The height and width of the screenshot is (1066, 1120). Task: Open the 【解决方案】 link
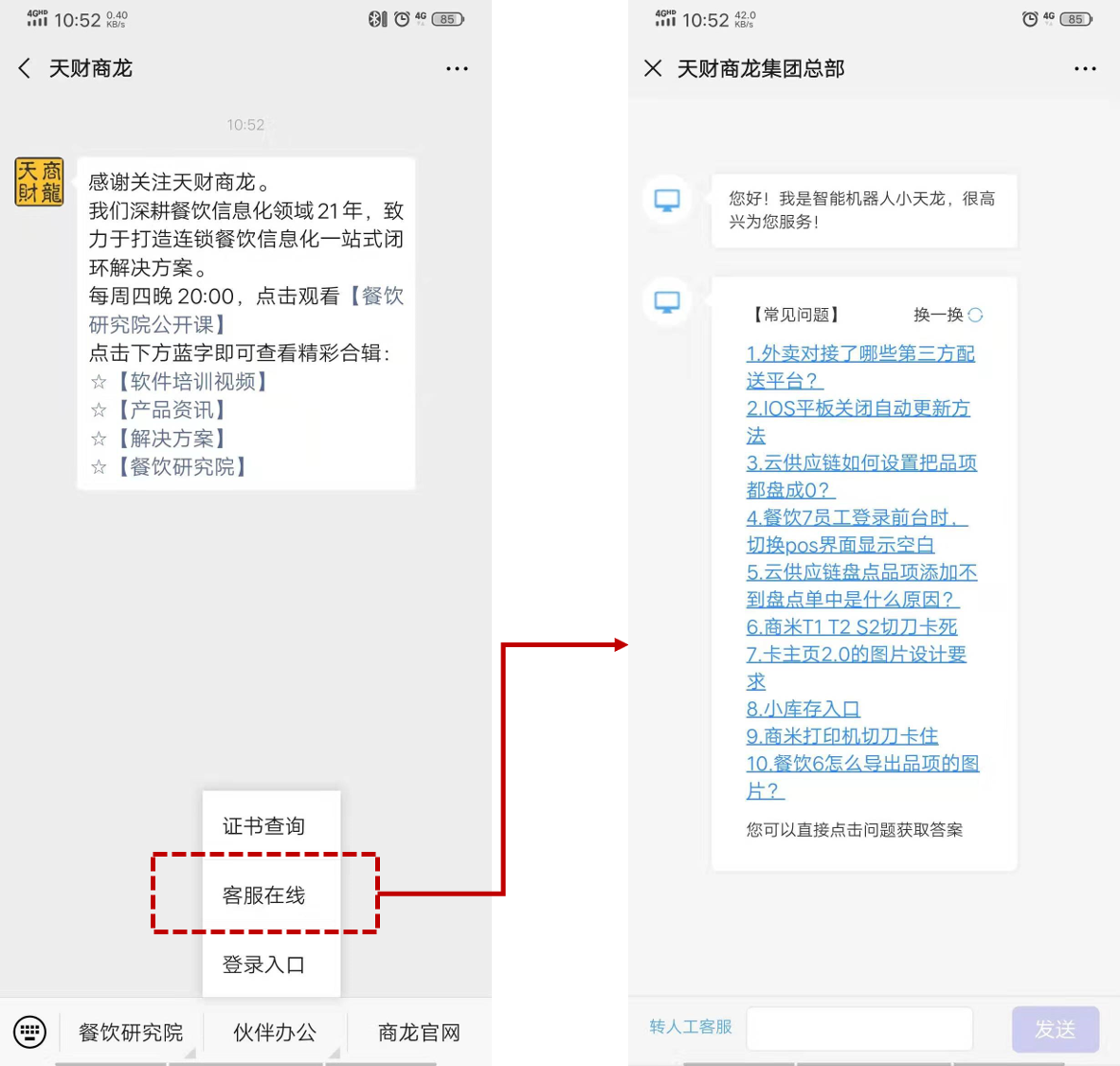(171, 439)
